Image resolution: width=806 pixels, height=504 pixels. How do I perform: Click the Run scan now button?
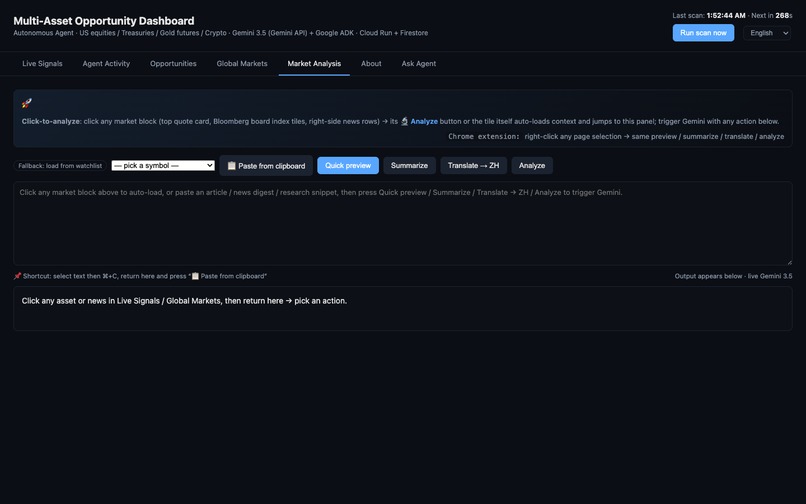pyautogui.click(x=703, y=33)
